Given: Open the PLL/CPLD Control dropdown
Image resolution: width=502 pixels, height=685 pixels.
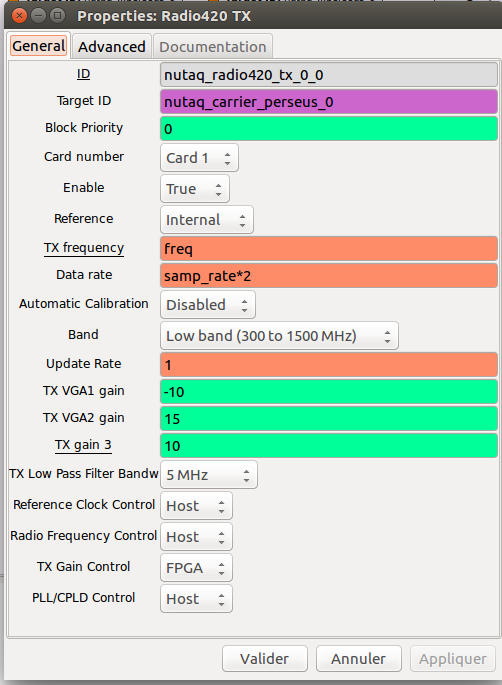Looking at the screenshot, I should coord(196,599).
